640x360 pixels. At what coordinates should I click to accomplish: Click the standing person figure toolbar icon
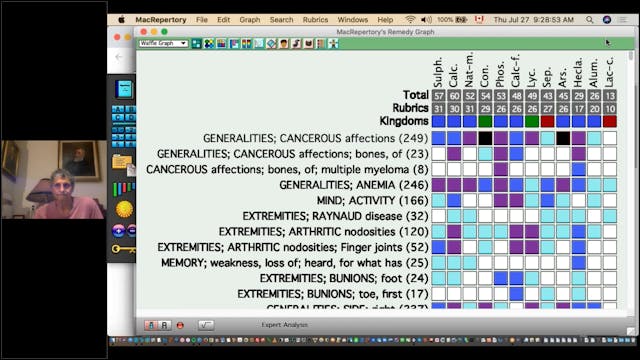(x=333, y=44)
